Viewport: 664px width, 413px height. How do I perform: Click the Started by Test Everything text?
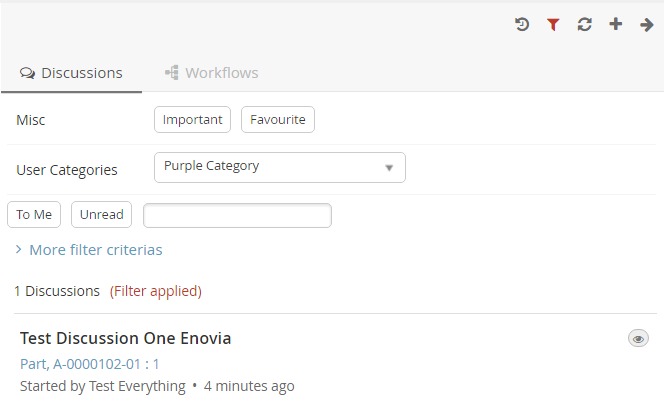pos(102,385)
